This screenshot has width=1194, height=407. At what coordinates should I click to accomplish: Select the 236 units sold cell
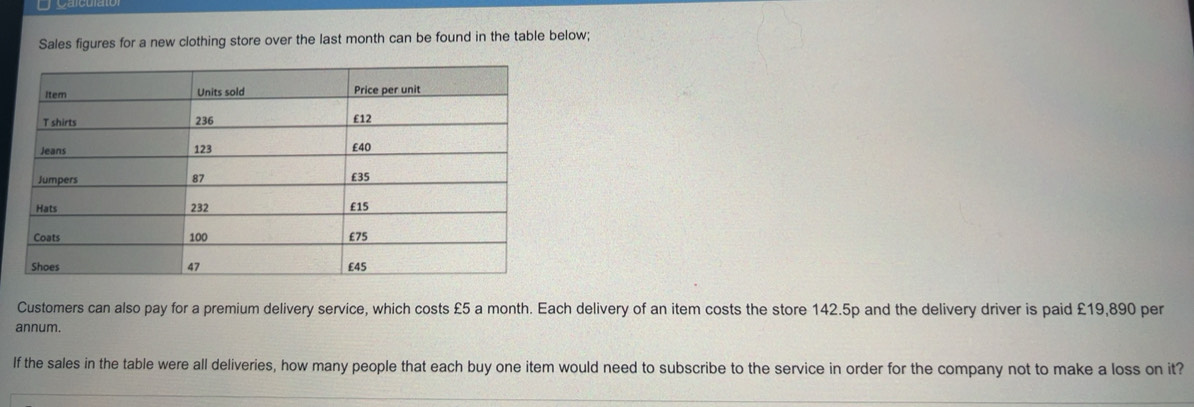point(203,120)
